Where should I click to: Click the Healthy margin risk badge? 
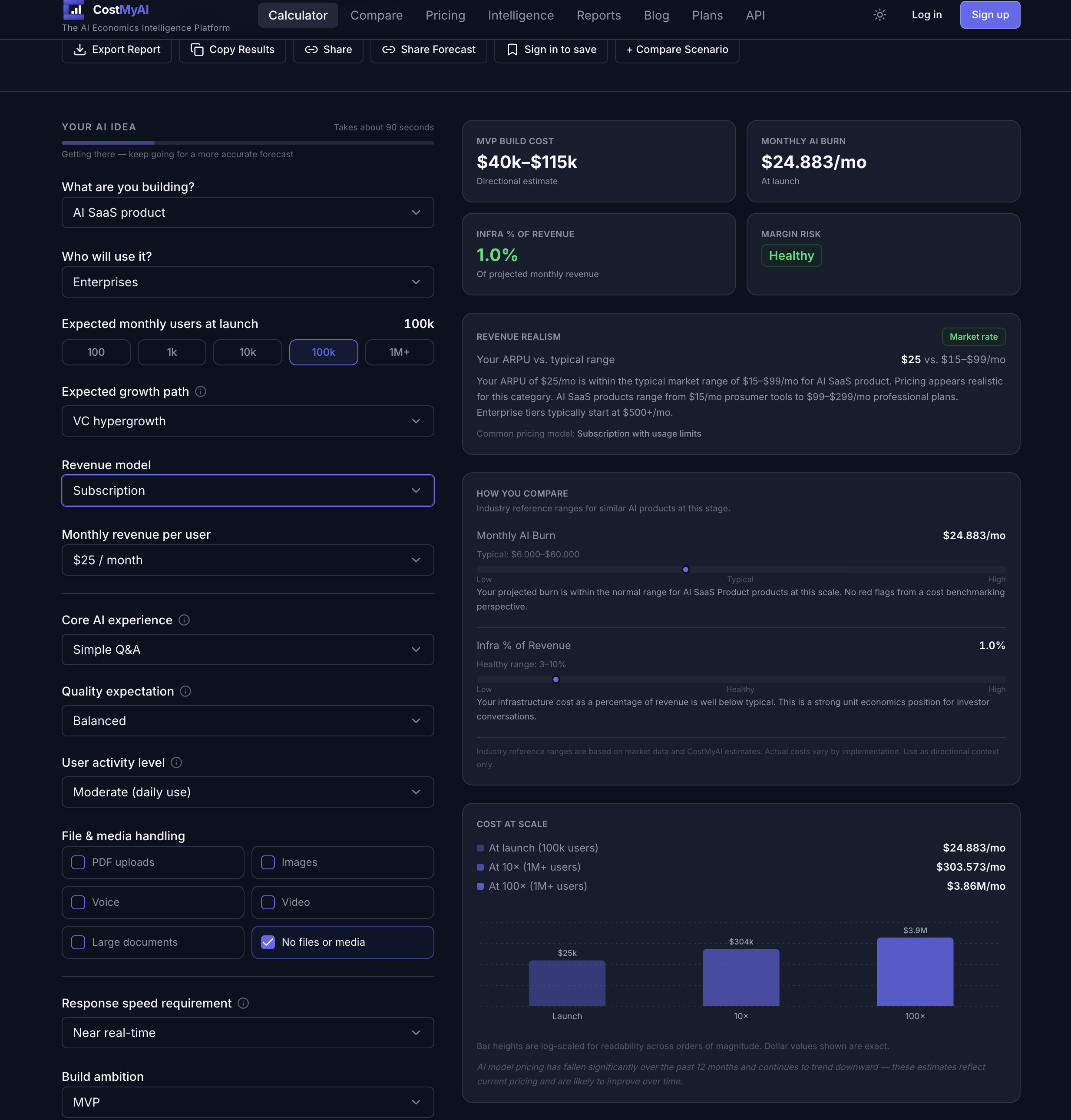click(791, 256)
